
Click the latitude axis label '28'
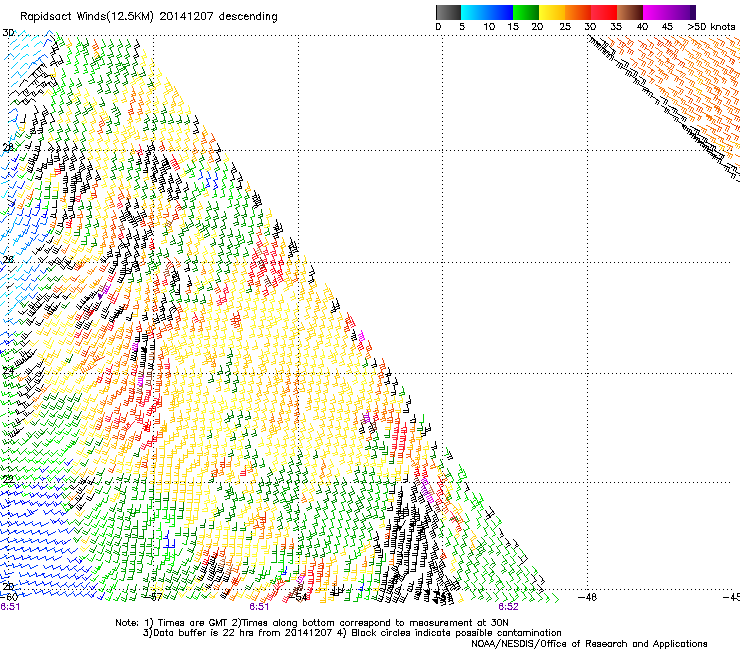(x=8, y=147)
